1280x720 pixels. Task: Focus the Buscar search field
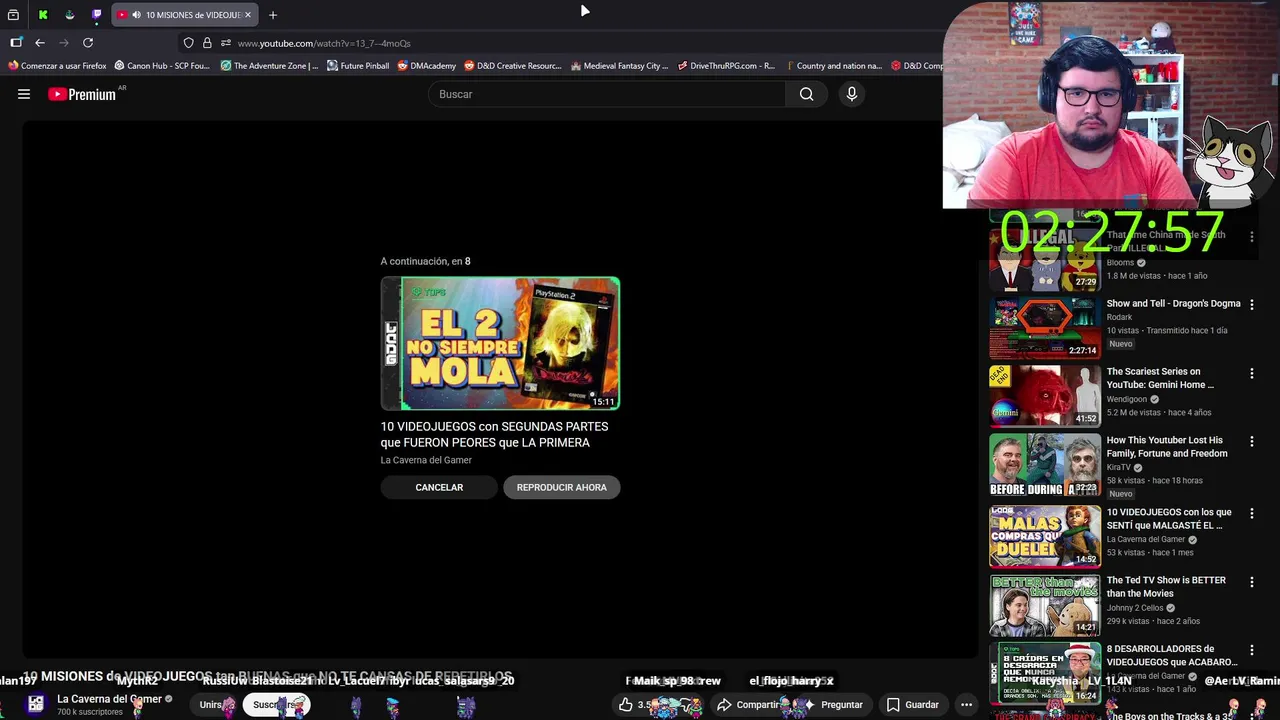608,94
